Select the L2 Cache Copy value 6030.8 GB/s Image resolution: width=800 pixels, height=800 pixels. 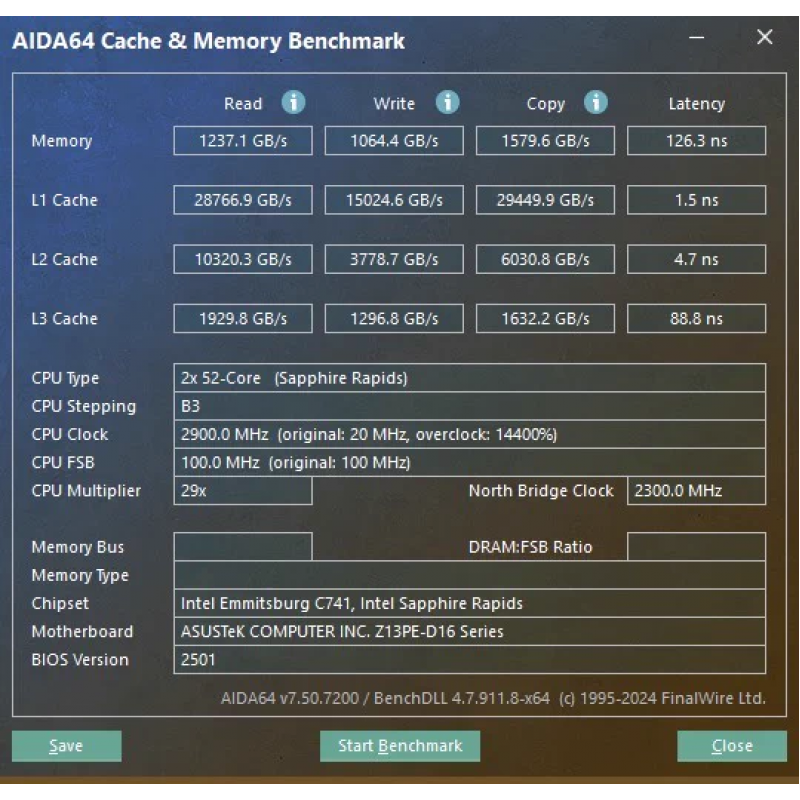point(545,259)
